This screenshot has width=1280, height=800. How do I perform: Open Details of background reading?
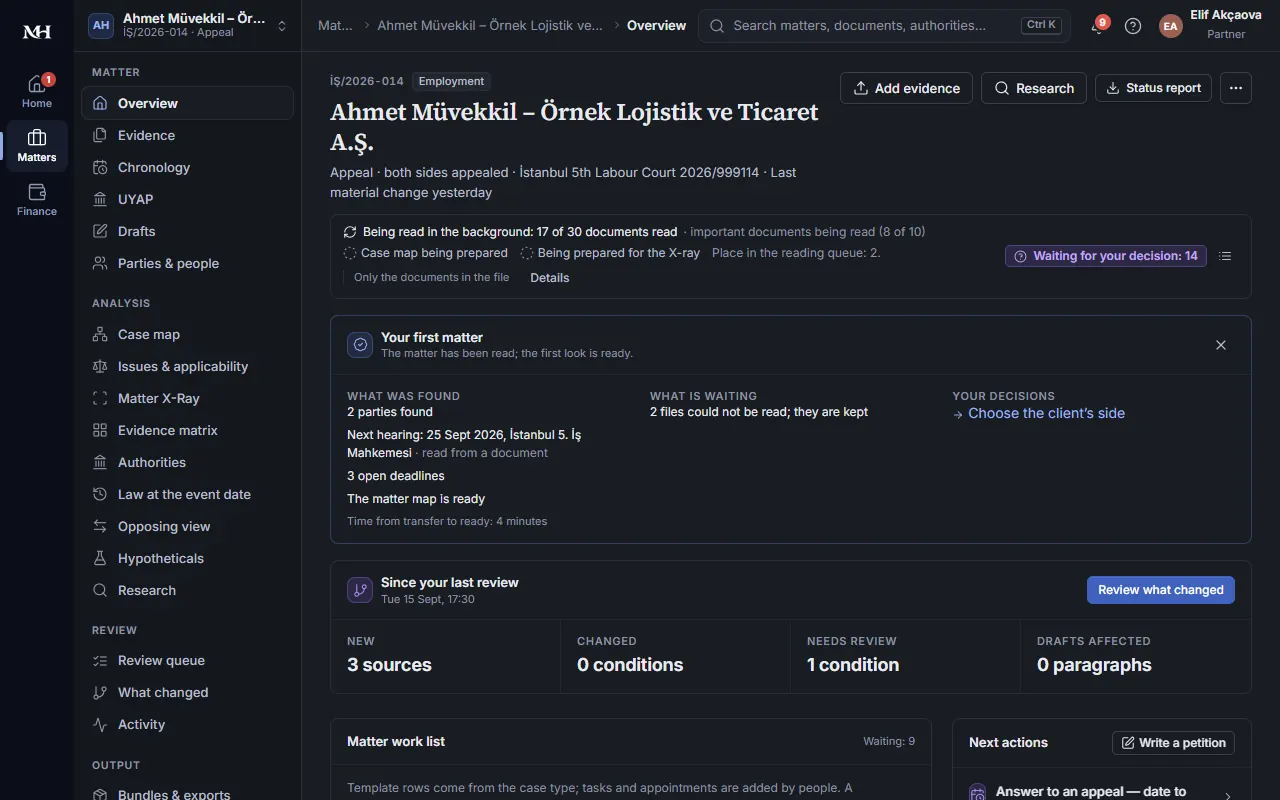[x=550, y=278]
